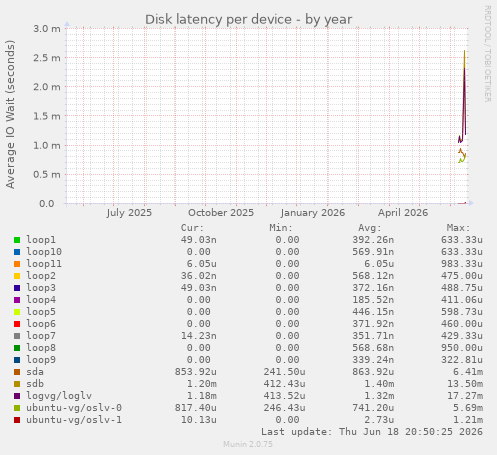Click the 'Avg:' column header
The height and width of the screenshot is (455, 497).
pyautogui.click(x=370, y=228)
